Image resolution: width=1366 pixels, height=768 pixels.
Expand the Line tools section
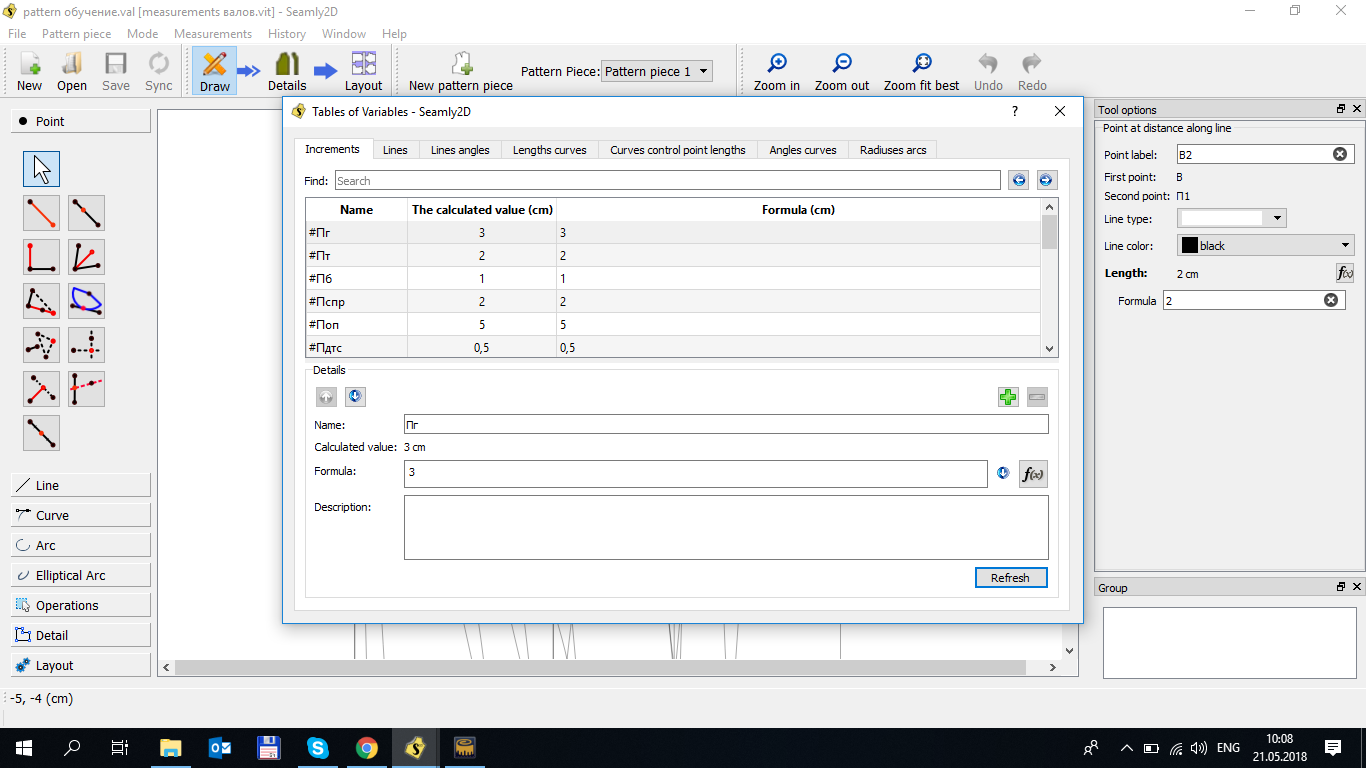click(81, 485)
